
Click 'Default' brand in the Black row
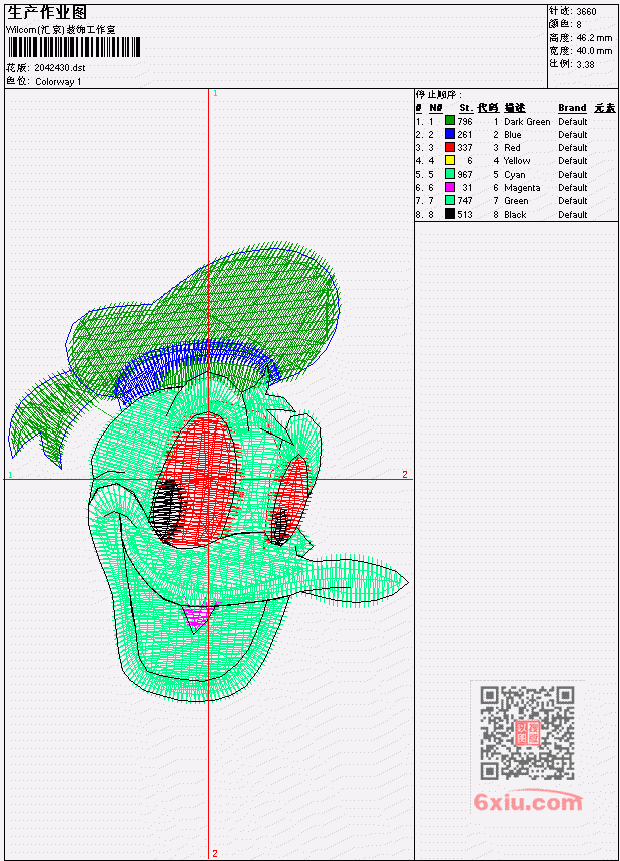(x=573, y=215)
